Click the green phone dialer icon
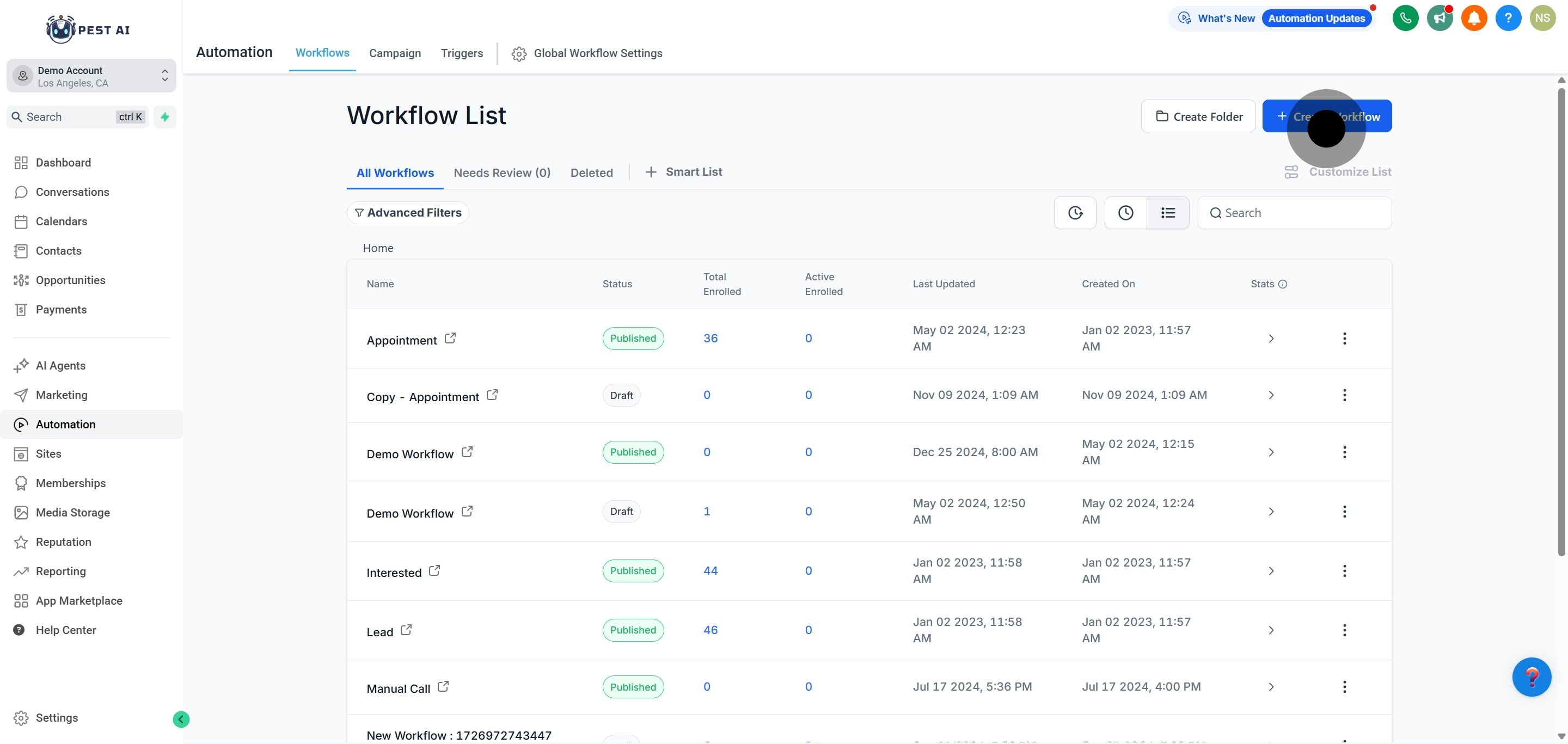 point(1405,17)
